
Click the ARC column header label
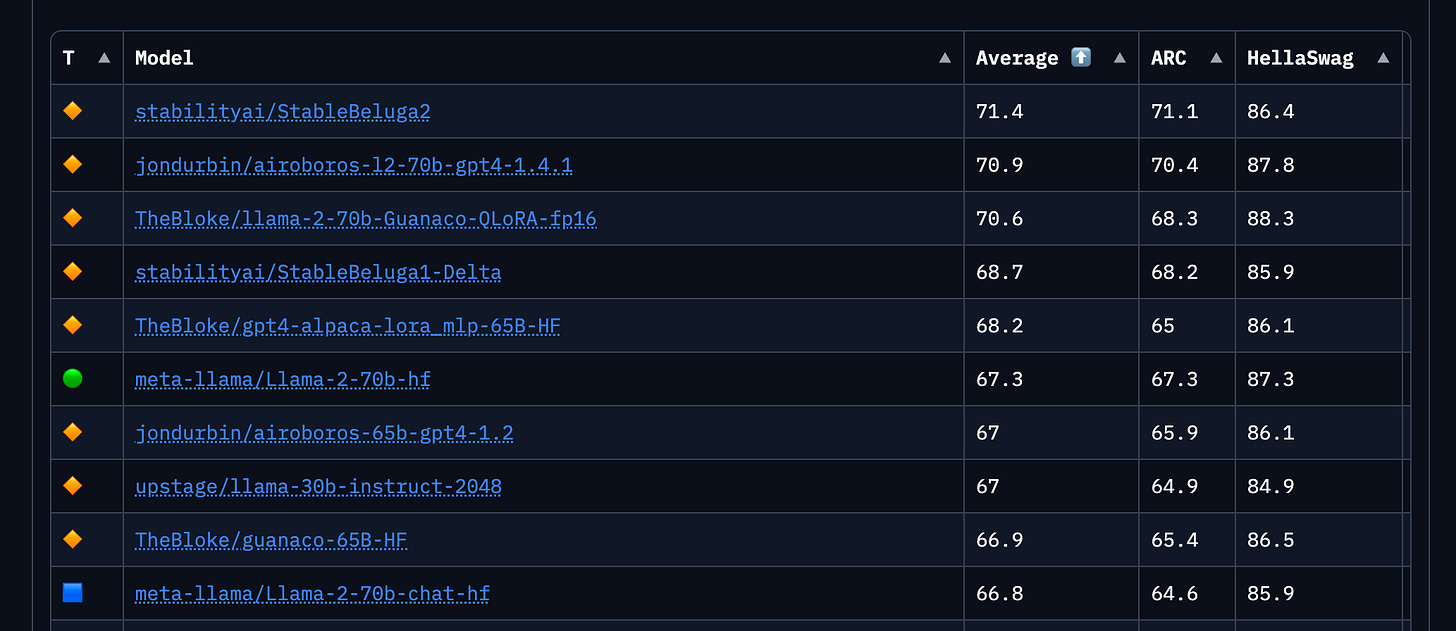click(x=1169, y=58)
